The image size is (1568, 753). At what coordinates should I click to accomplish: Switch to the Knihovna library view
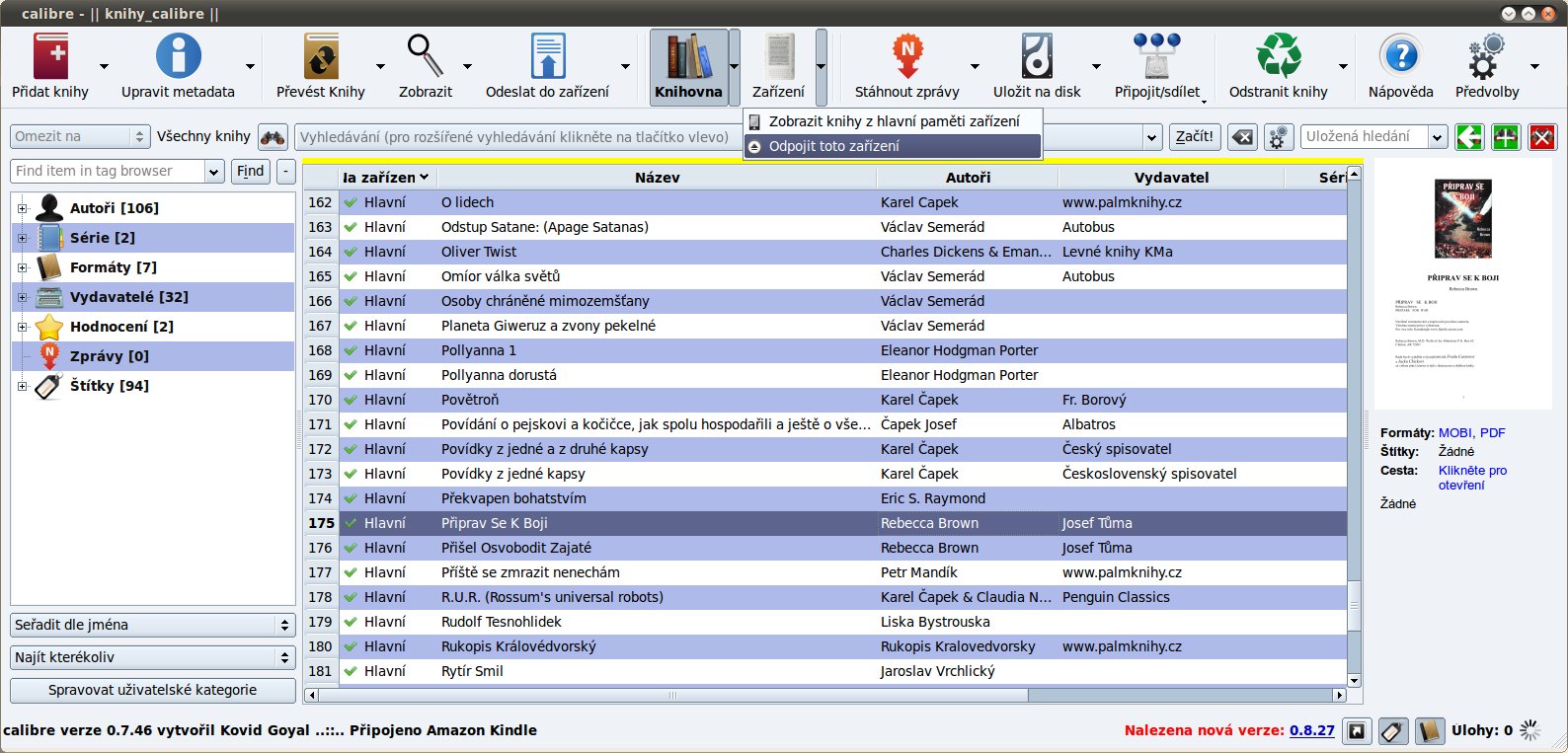click(x=688, y=66)
